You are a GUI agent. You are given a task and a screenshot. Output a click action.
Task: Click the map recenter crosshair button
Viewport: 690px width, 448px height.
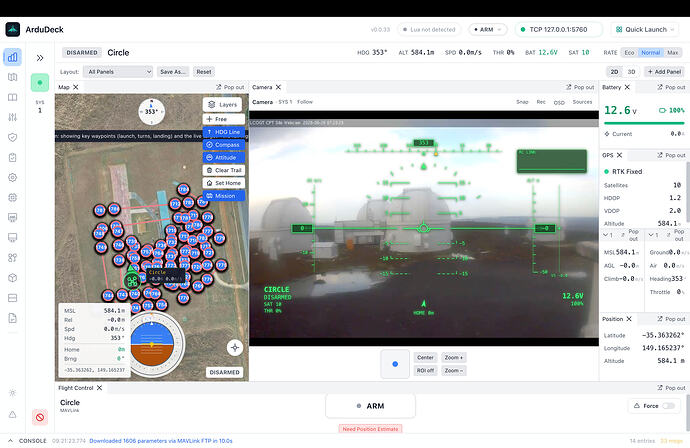235,348
